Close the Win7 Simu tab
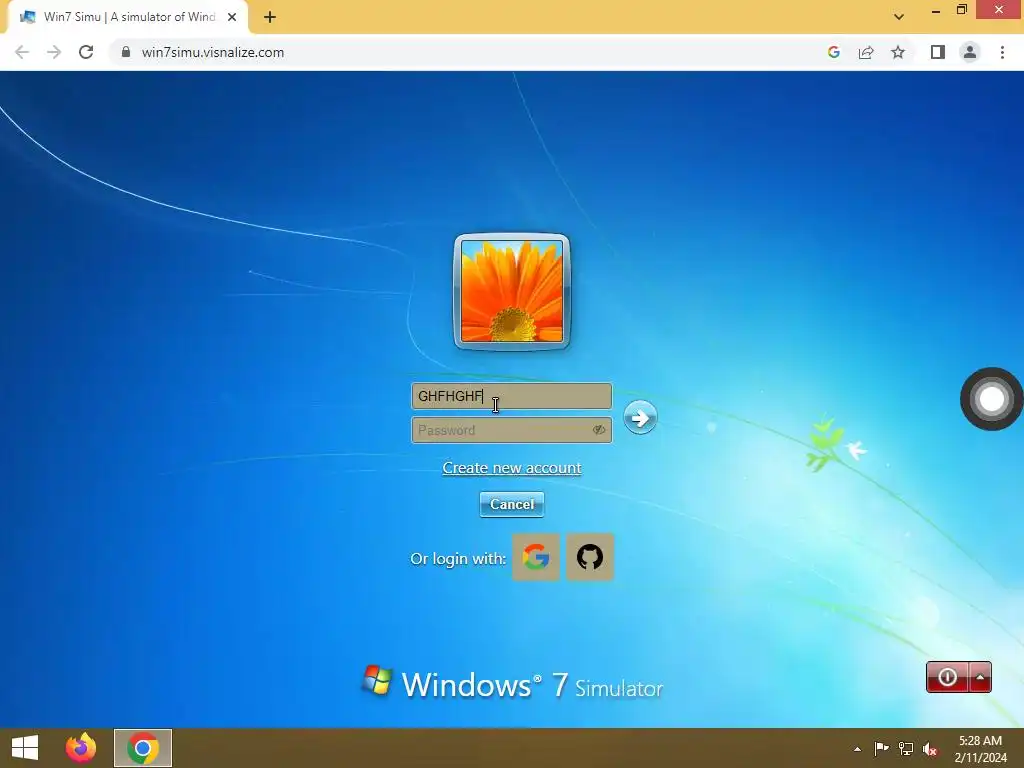Viewport: 1024px width, 768px height. [x=232, y=17]
